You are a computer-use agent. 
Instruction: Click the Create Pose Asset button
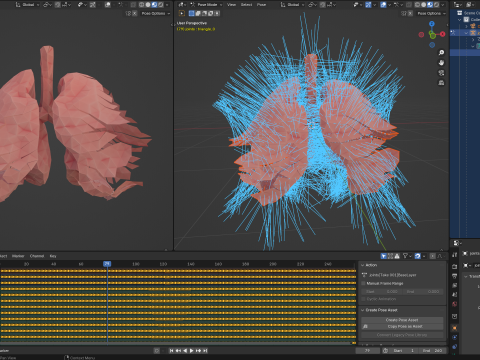click(x=402, y=320)
